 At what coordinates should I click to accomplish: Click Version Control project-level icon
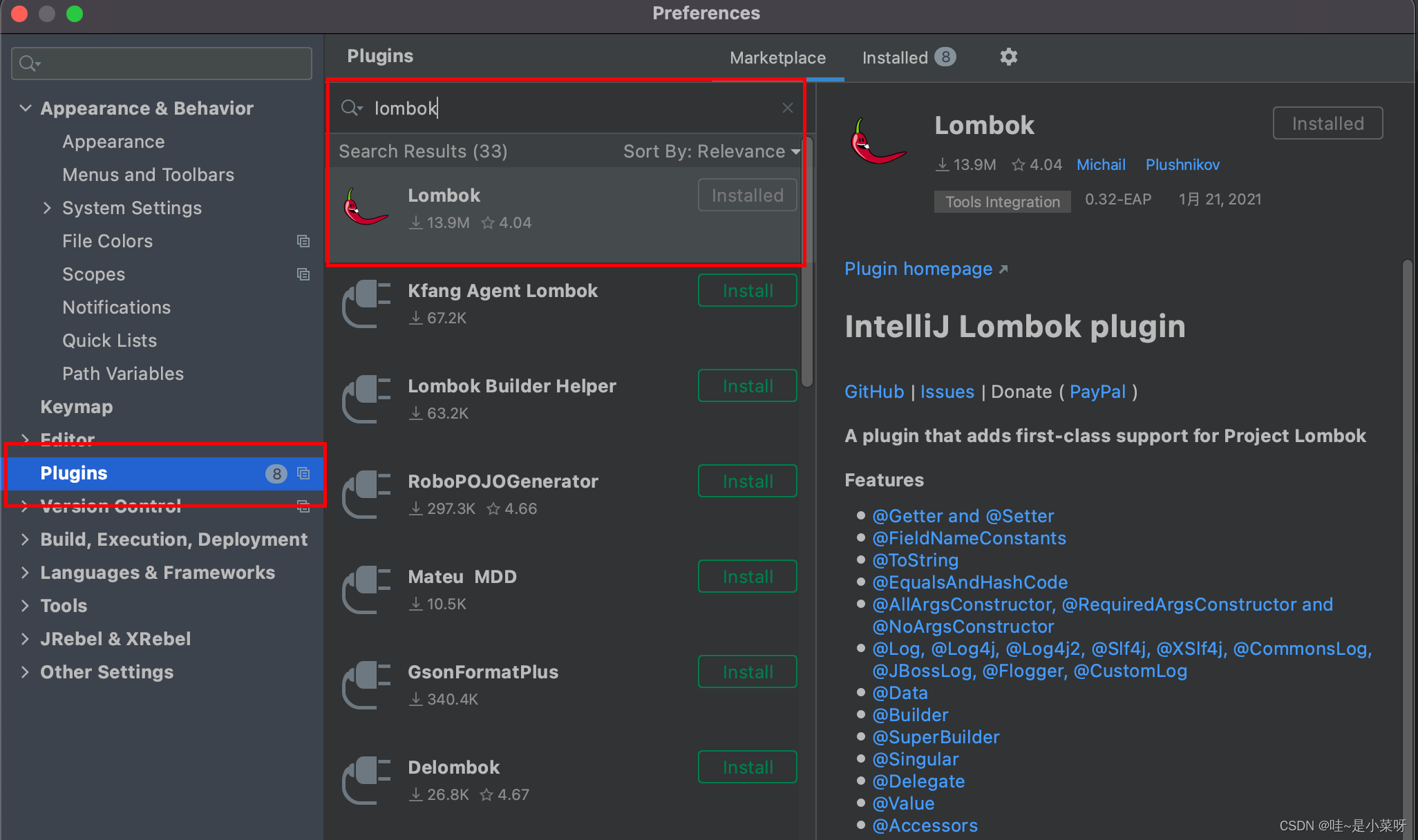coord(303,506)
